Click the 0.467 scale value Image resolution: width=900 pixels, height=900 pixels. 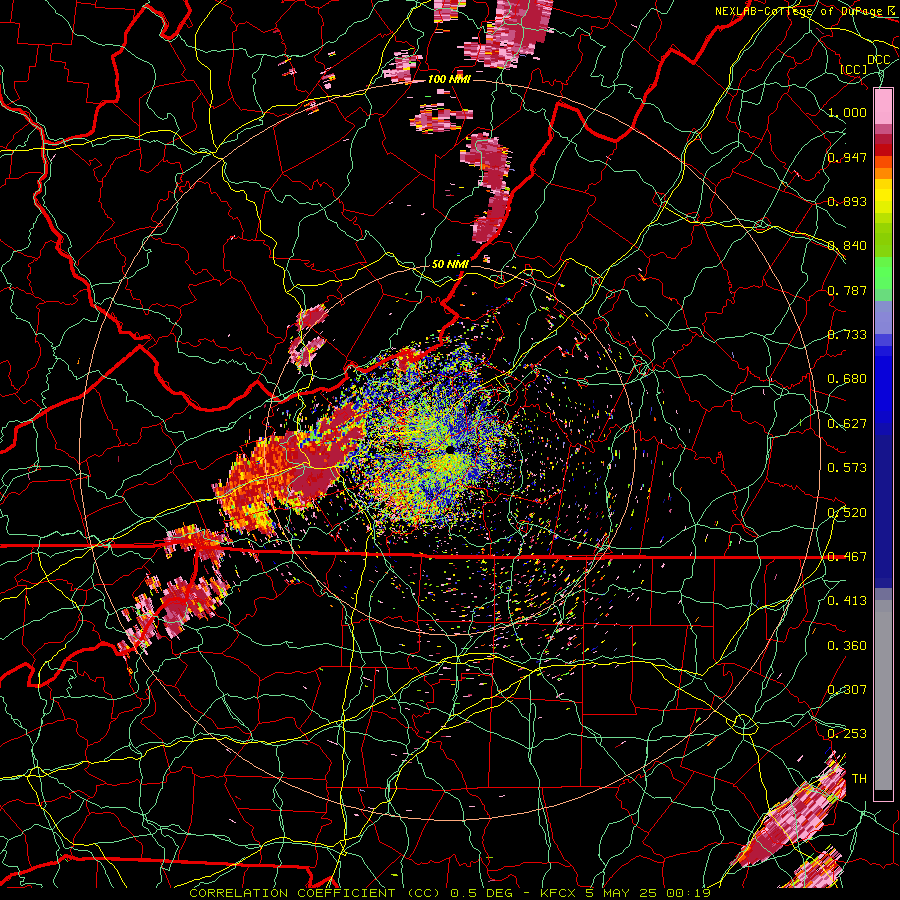click(847, 557)
